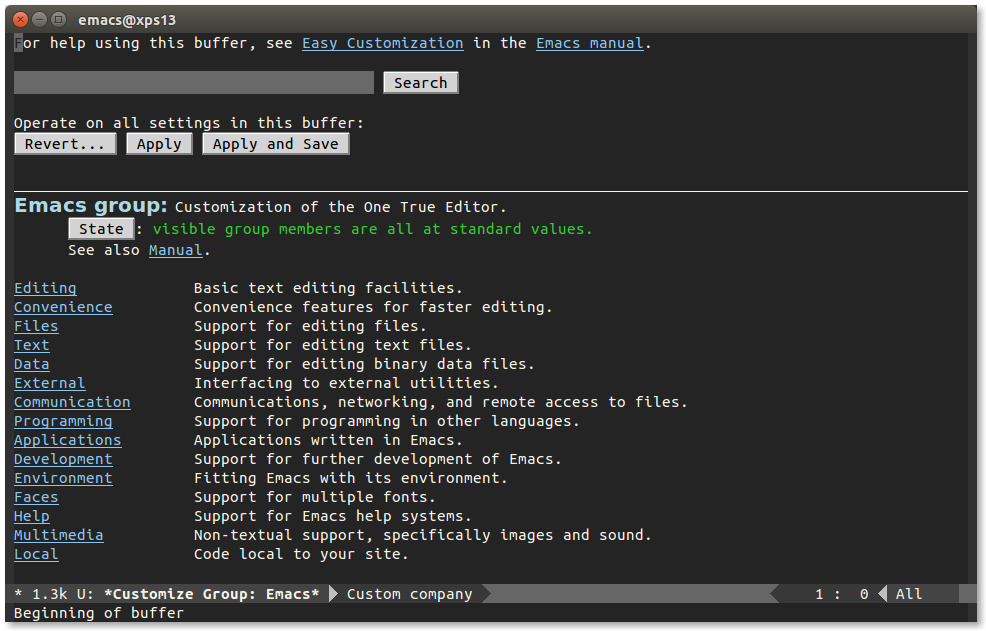The image size is (986, 631).
Task: Open the State button menu
Action: click(101, 229)
